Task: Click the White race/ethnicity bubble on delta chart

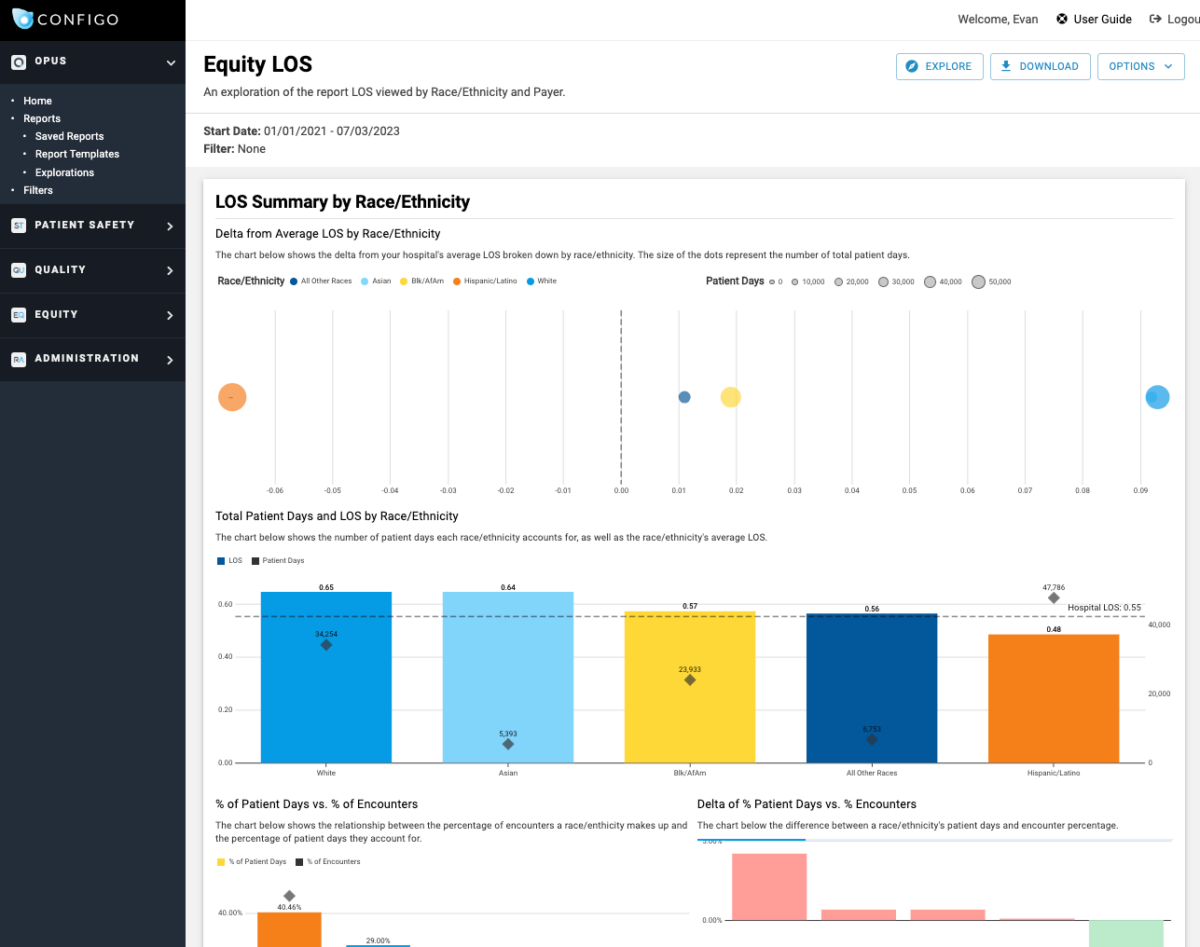Action: pyautogui.click(x=1157, y=397)
